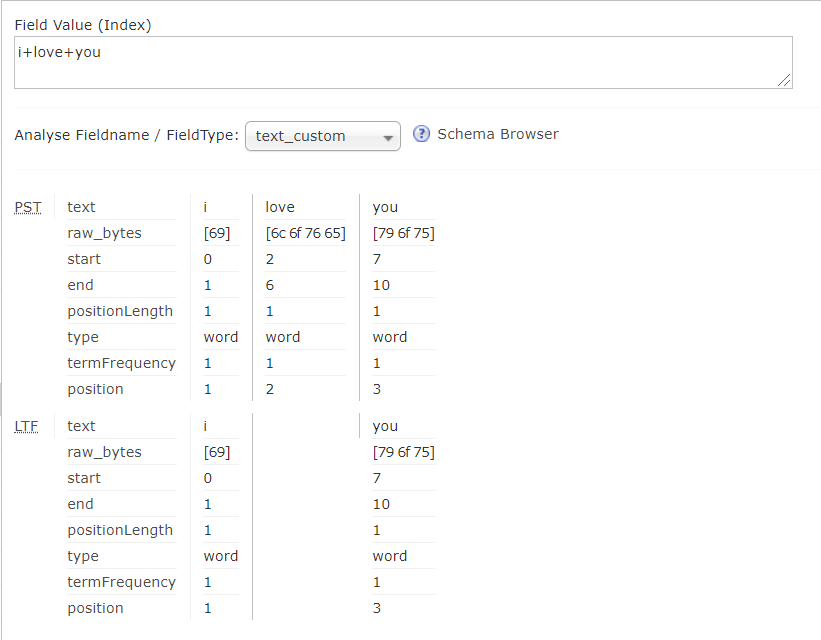Click the 'Field Value (Index)' label

(83, 24)
